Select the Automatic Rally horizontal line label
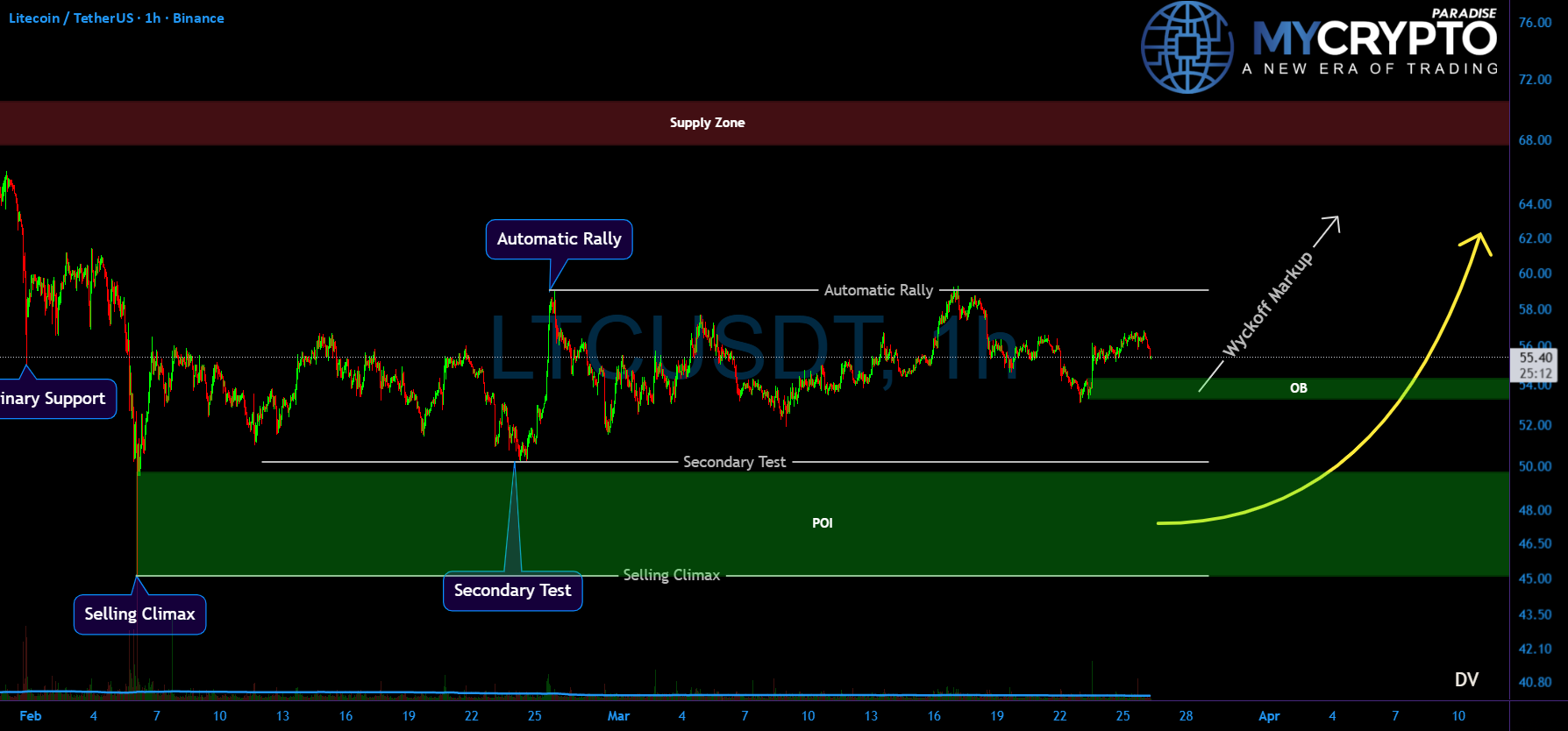This screenshot has width=1568, height=731. coord(879,290)
